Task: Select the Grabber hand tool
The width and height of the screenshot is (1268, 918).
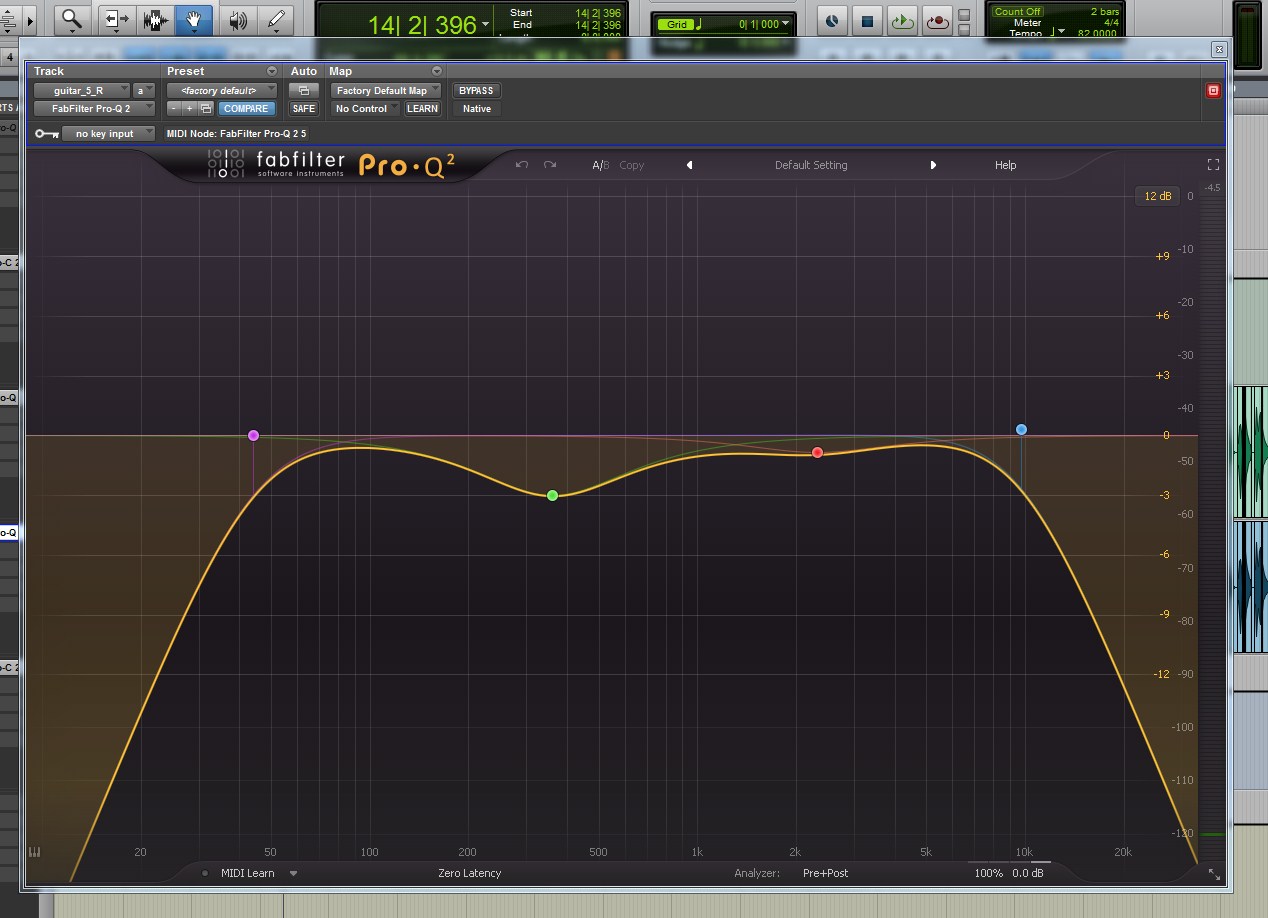Action: 193,18
